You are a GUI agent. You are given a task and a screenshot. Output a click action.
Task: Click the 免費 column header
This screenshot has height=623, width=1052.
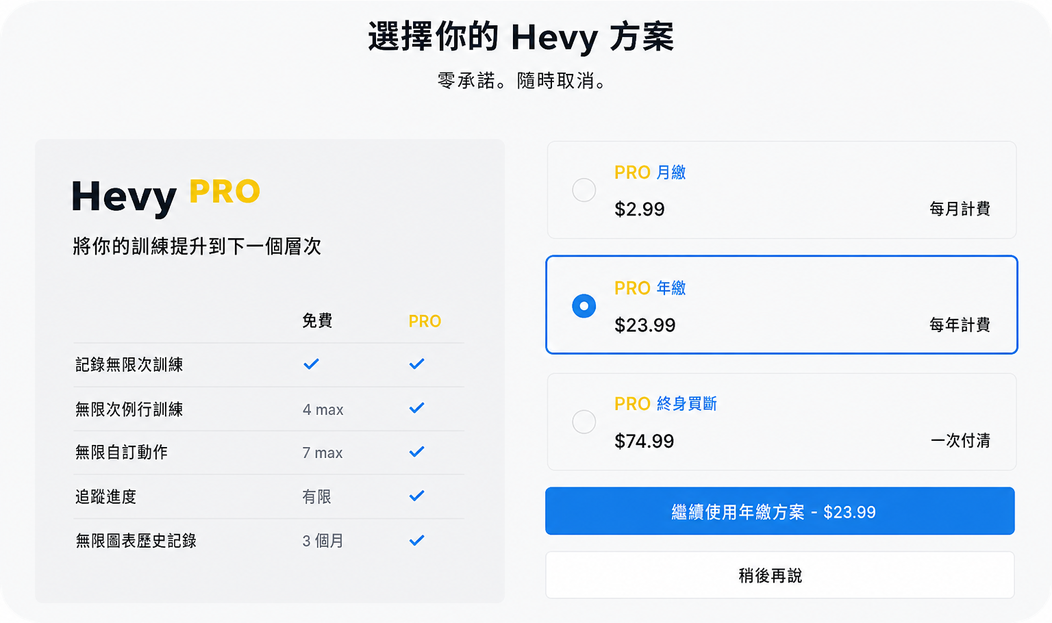click(317, 321)
